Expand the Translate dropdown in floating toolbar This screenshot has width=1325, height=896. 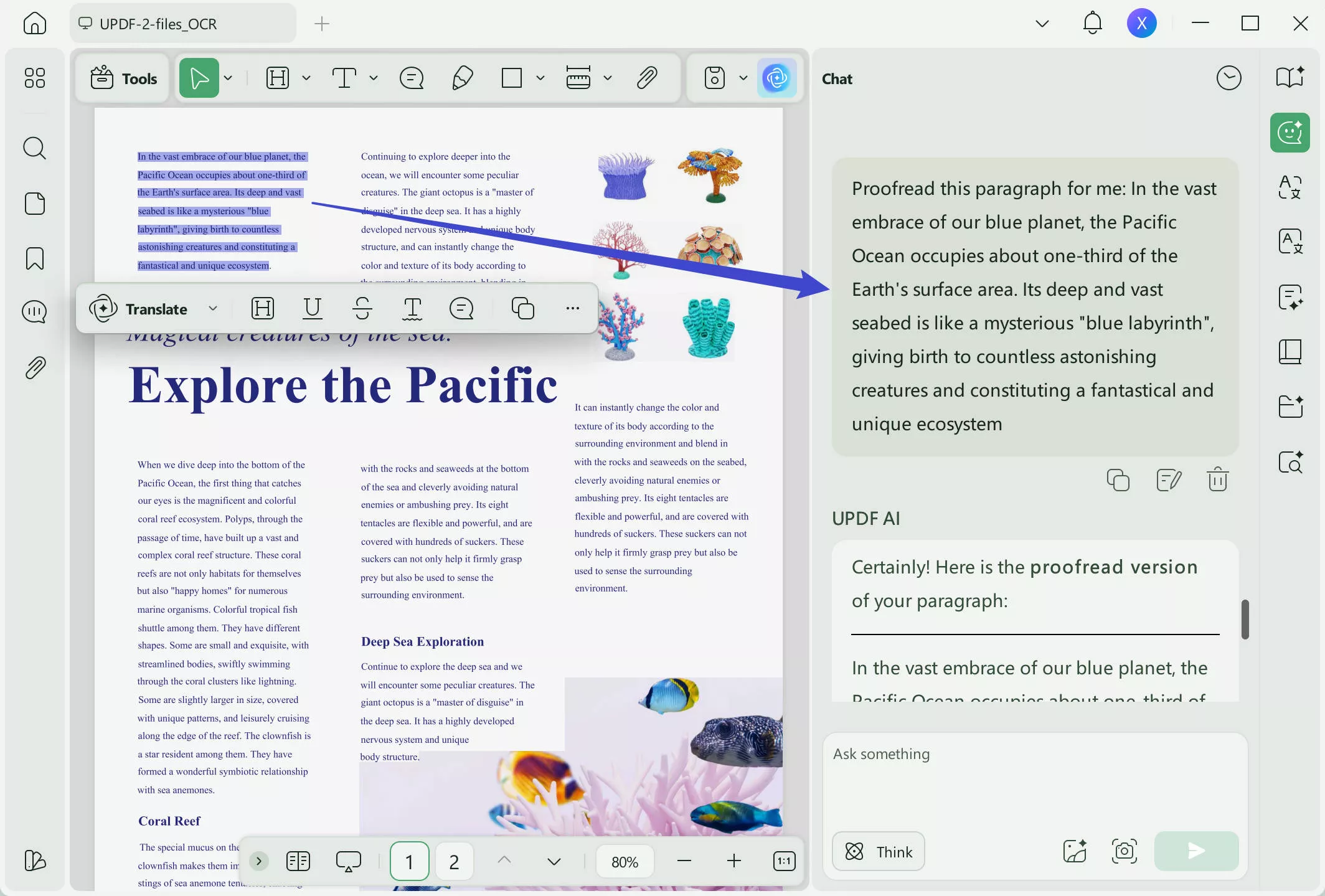[212, 308]
